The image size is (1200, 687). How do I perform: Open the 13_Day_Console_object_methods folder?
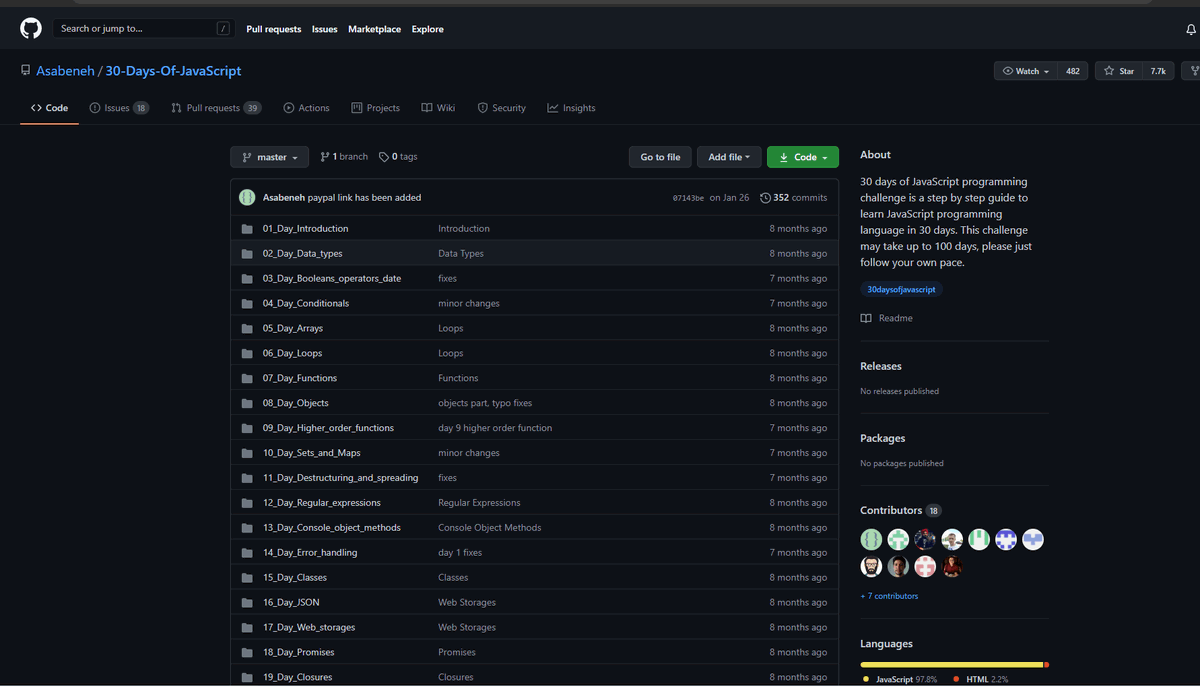coord(332,528)
